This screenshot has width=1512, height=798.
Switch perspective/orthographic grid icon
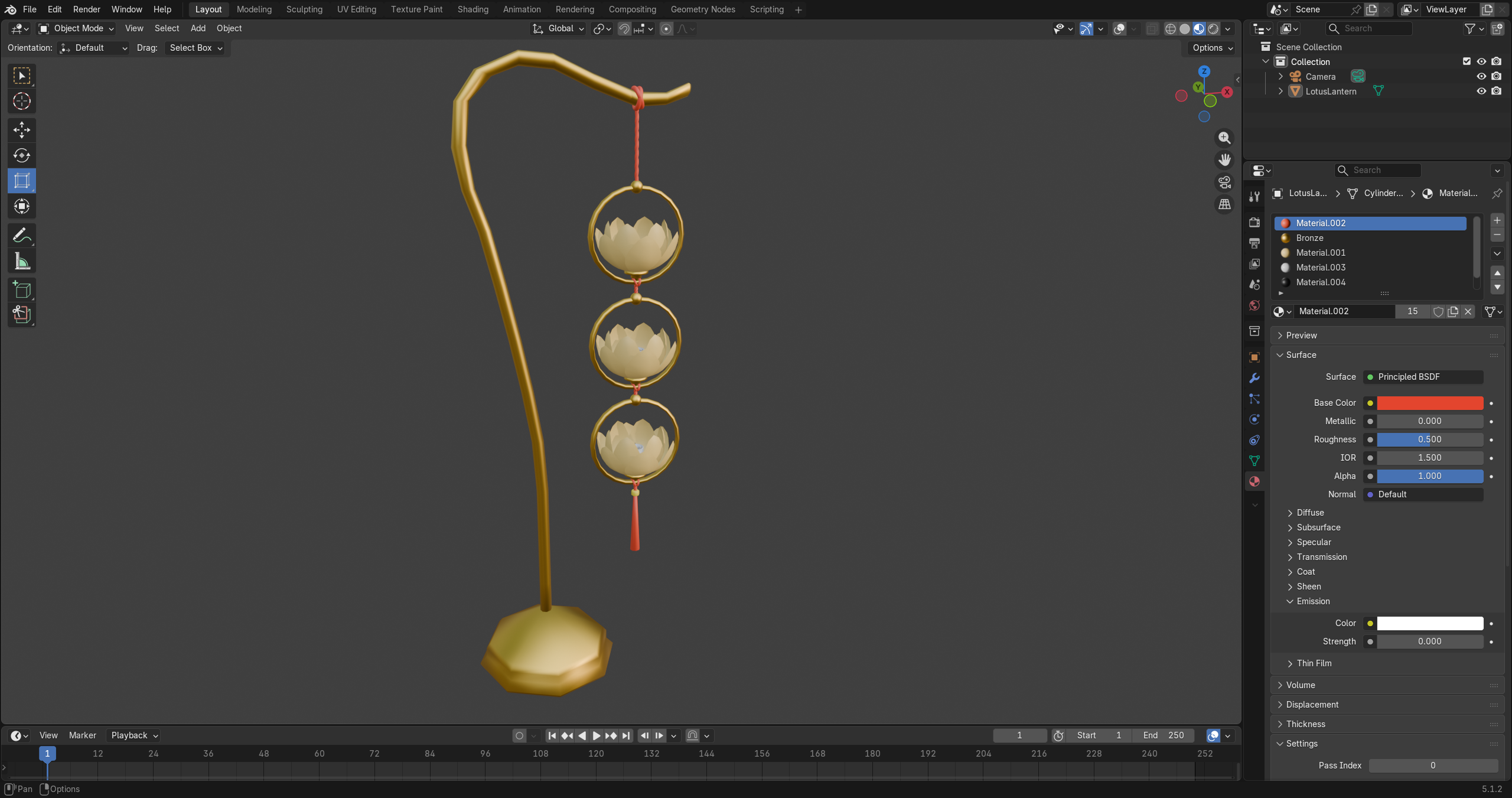coord(1224,204)
